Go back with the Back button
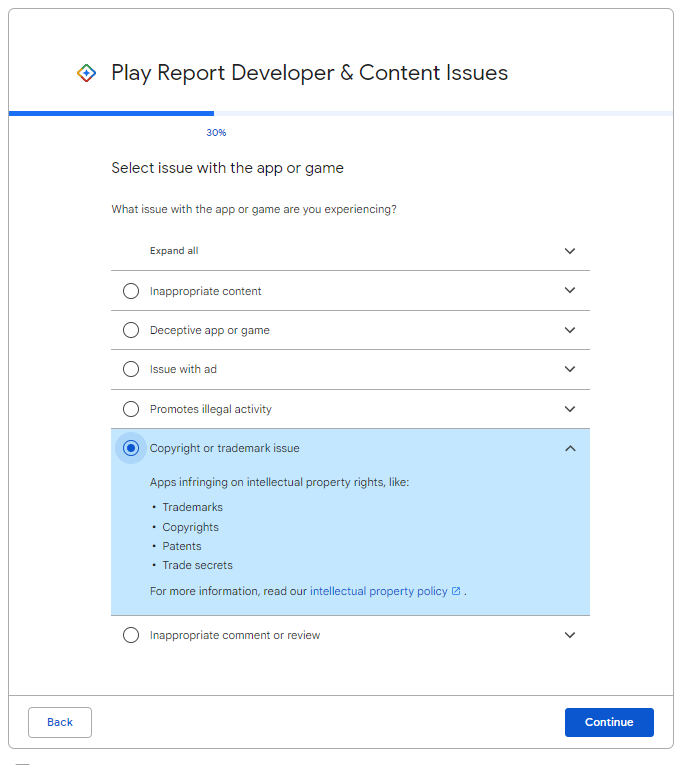The image size is (682, 765). tap(60, 722)
